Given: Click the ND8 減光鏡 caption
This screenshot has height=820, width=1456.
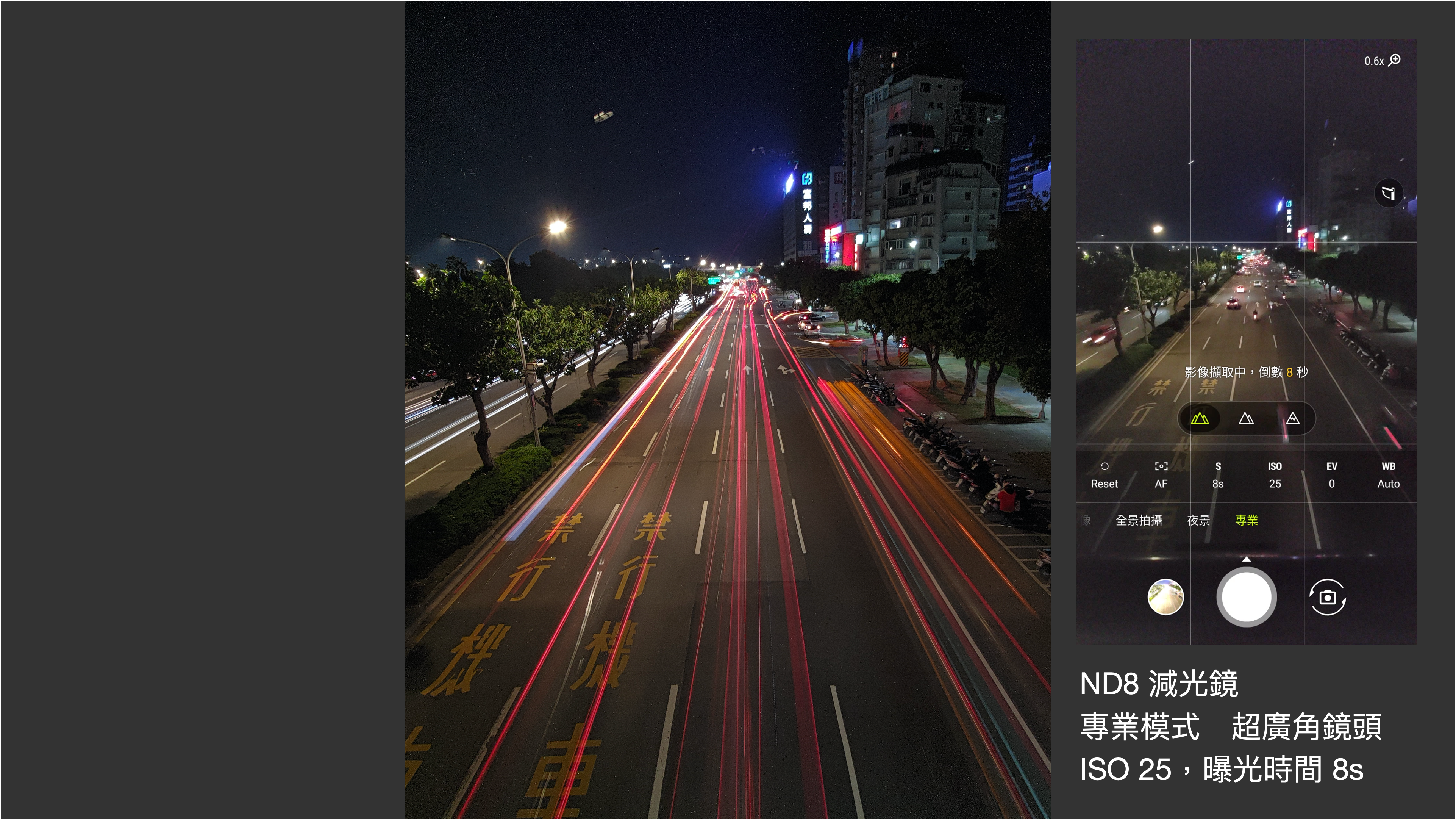Looking at the screenshot, I should 1159,684.
